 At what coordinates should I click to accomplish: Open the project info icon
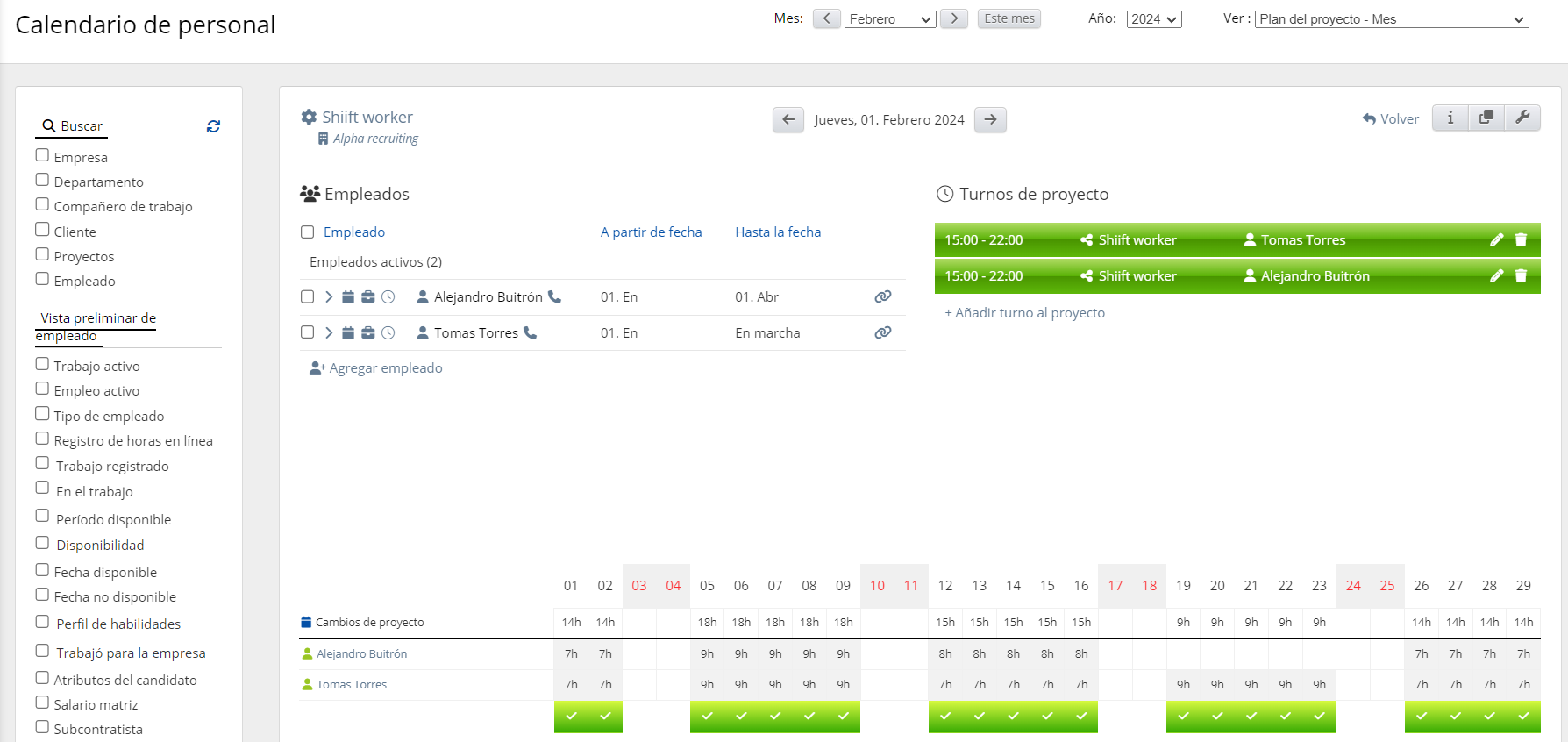point(1450,118)
